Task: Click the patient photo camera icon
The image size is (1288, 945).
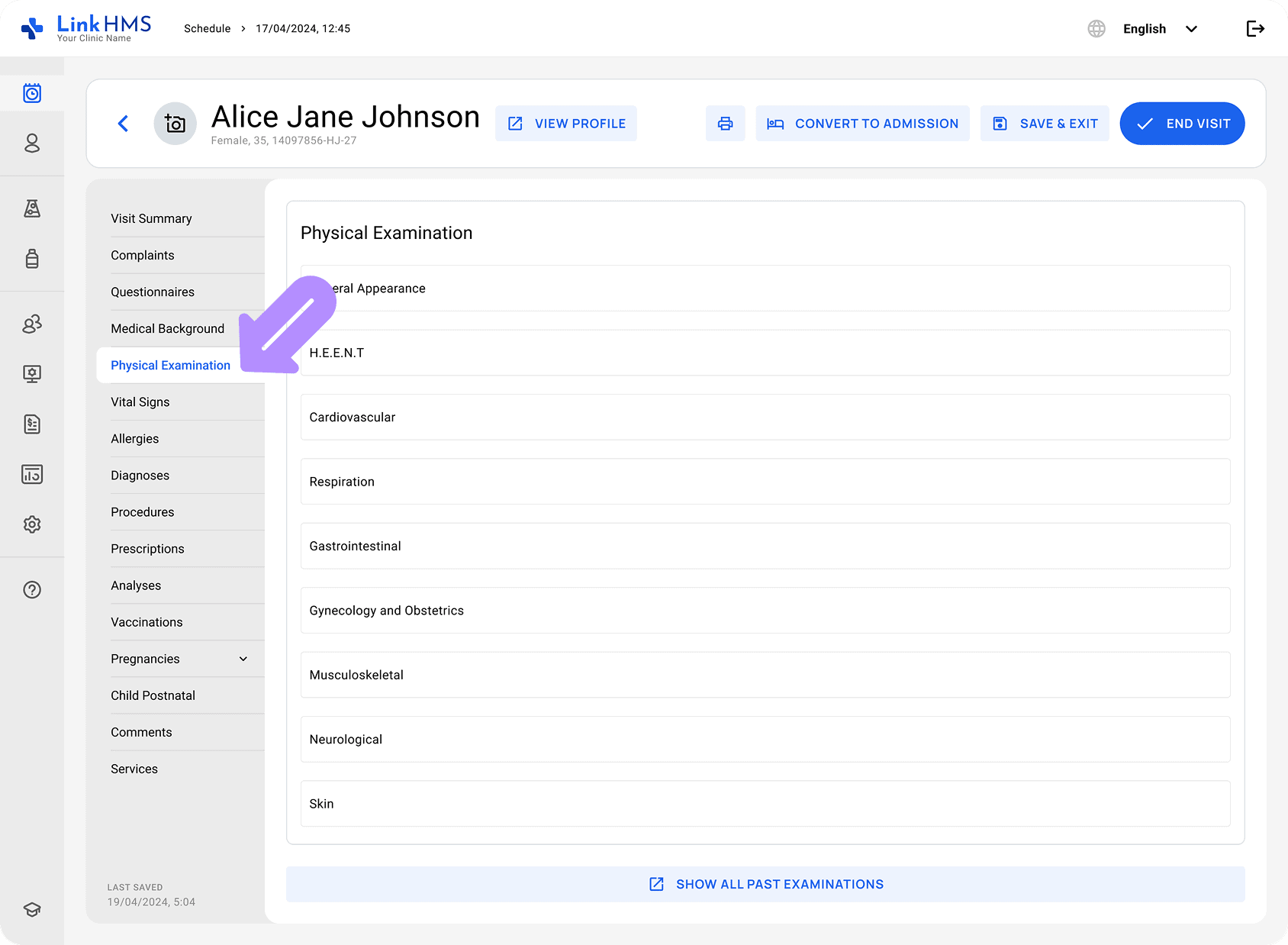Action: (175, 124)
